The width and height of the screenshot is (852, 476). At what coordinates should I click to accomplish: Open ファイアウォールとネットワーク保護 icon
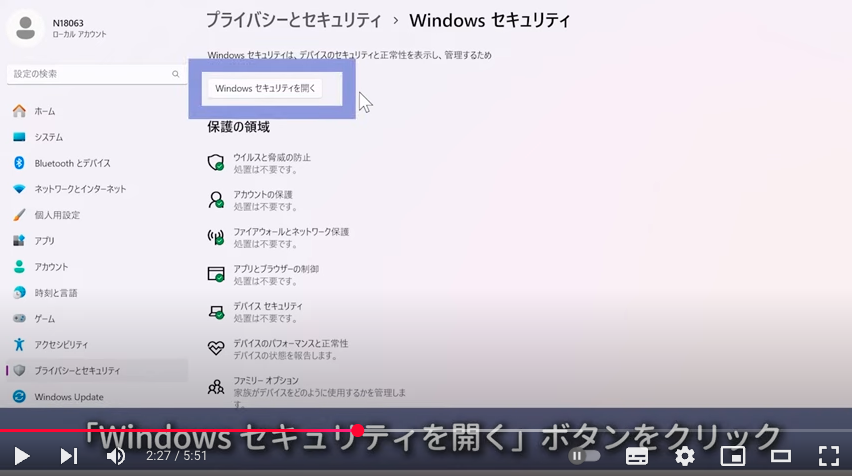tap(216, 237)
